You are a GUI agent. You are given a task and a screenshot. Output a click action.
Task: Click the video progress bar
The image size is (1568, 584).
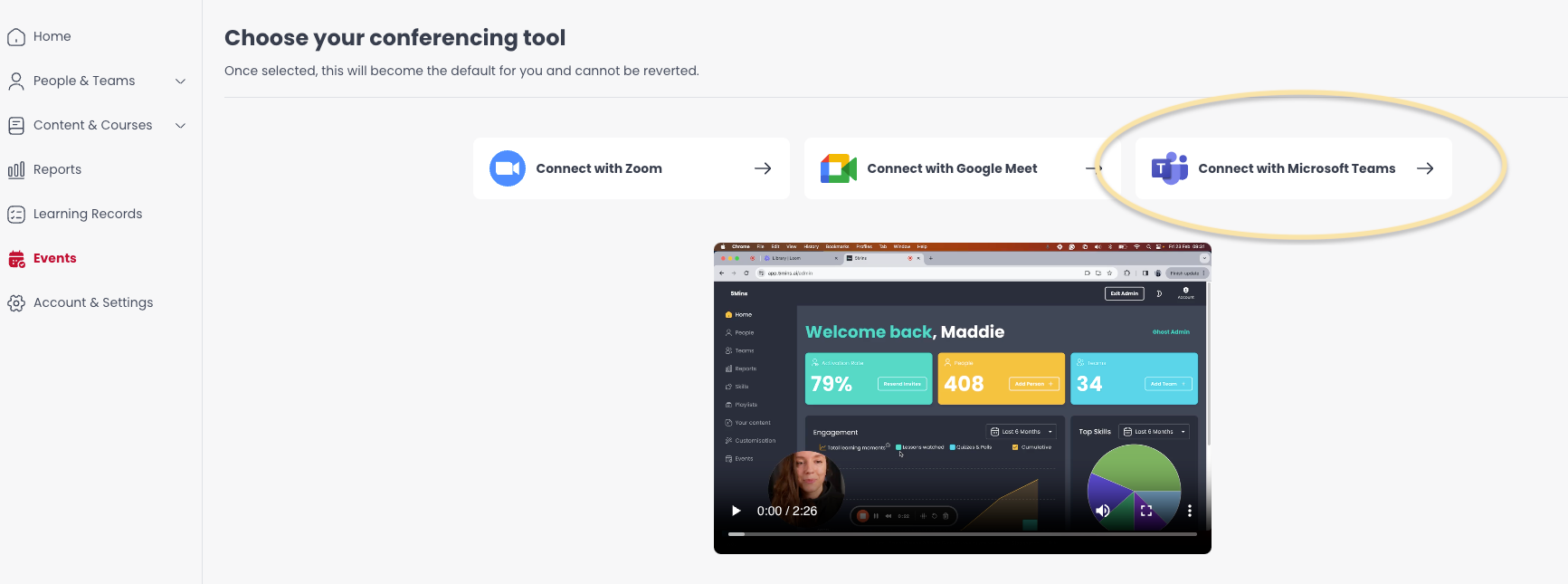(963, 534)
